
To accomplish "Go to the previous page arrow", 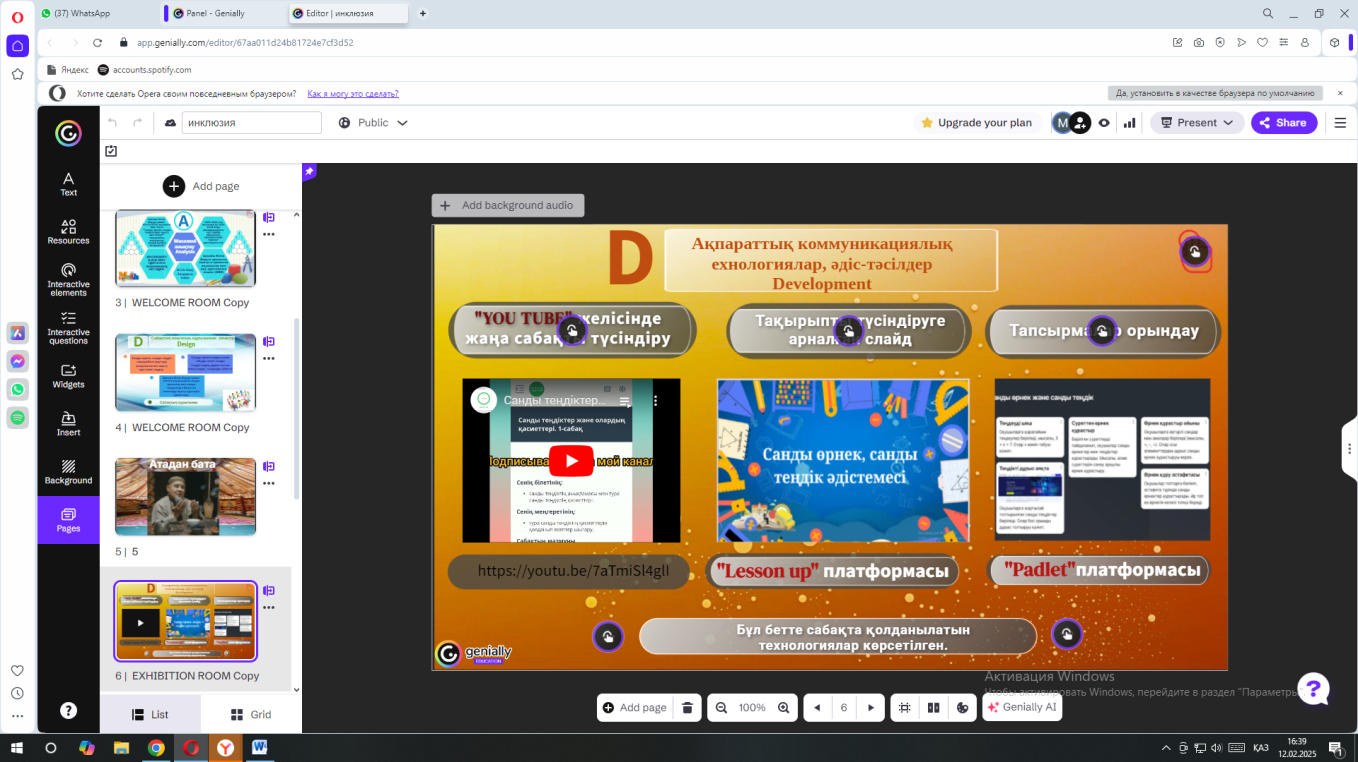I will pos(817,708).
